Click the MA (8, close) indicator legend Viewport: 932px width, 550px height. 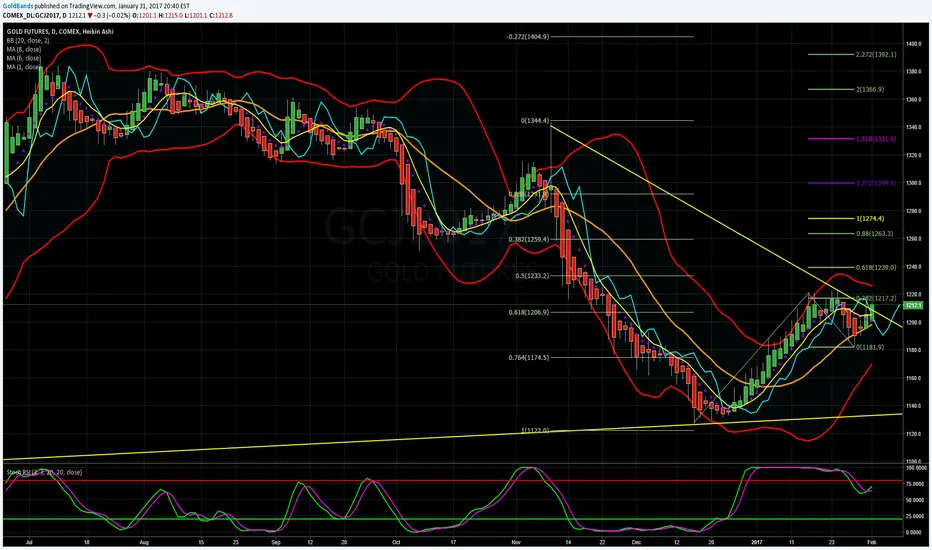[24, 49]
